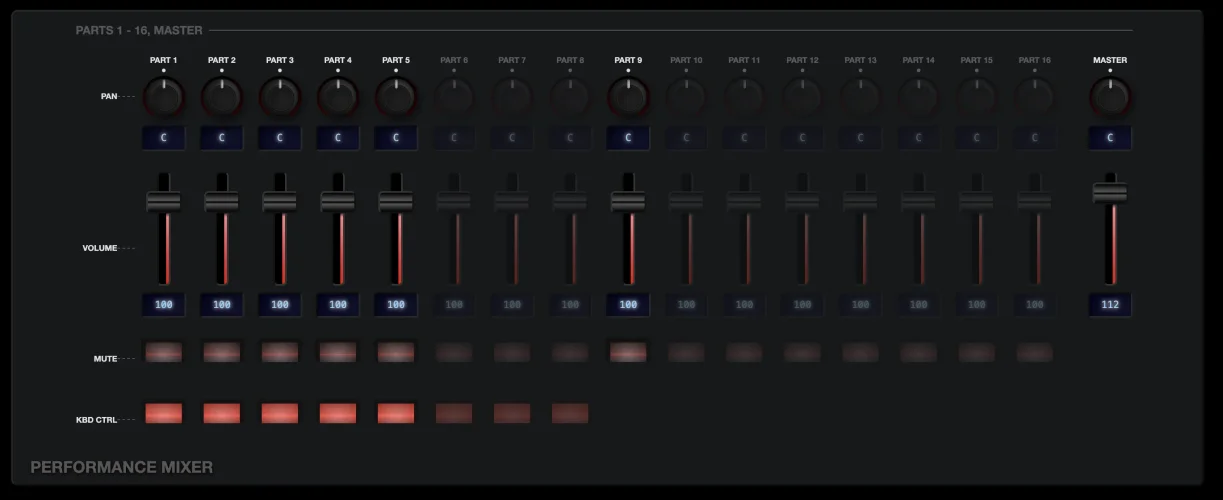Click the Part 10 volume fader handle
Viewport: 1223px width, 500px height.
point(686,201)
